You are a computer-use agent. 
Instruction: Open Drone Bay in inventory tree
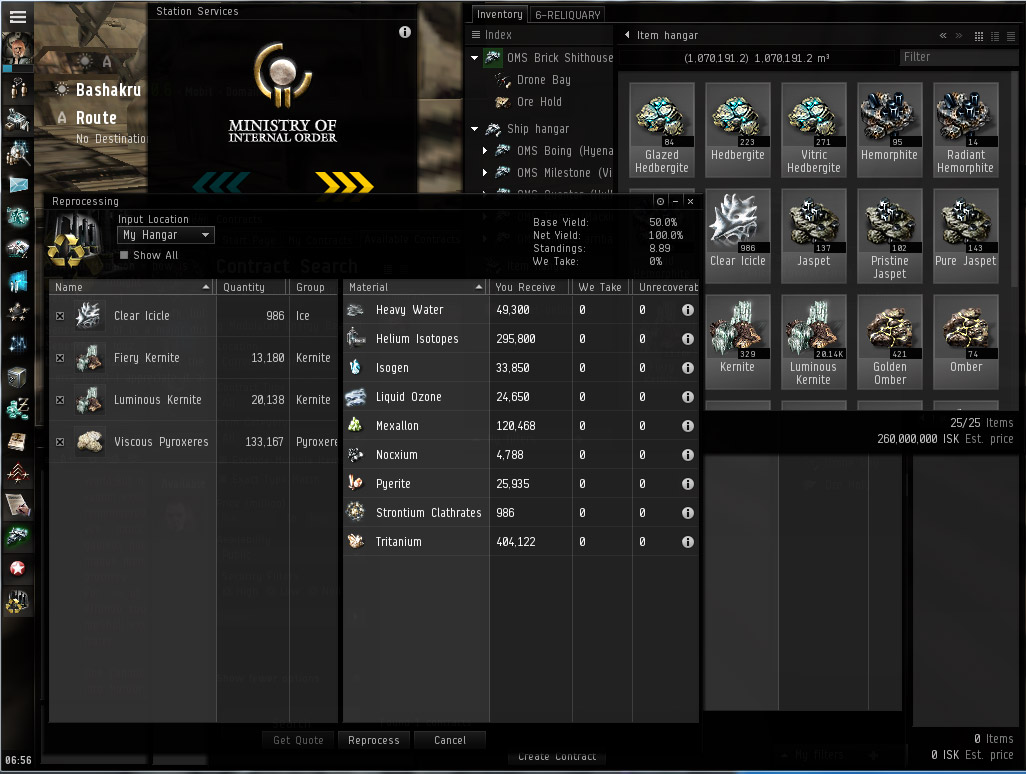(x=543, y=80)
